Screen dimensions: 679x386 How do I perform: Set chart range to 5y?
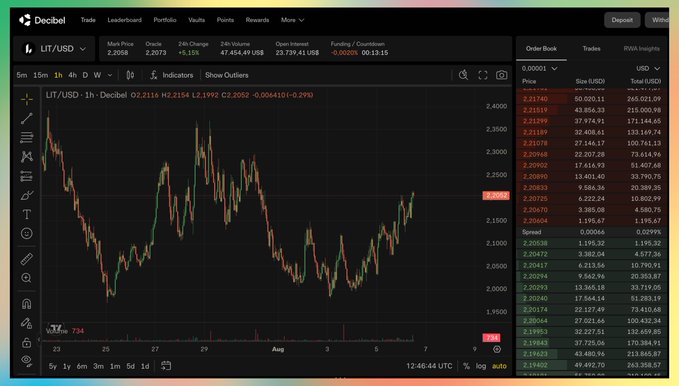53,366
